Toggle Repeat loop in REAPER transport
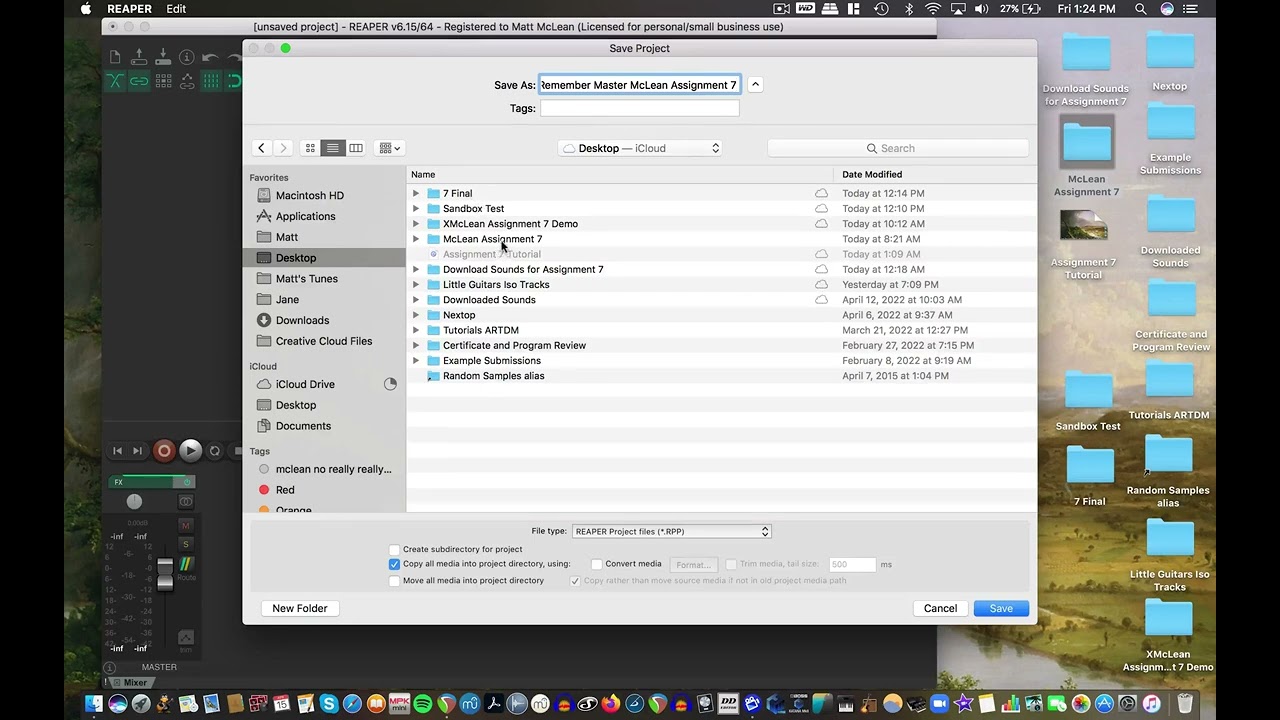 point(214,451)
